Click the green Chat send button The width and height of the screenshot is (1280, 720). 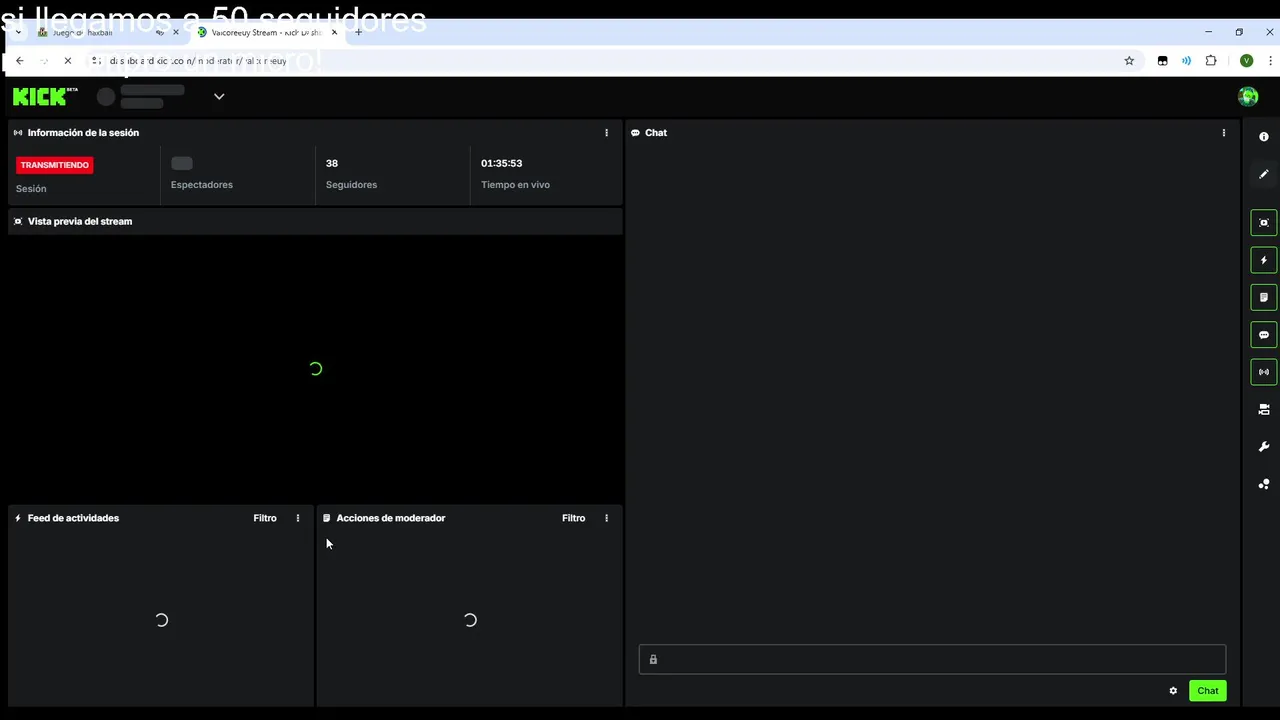[x=1208, y=691]
